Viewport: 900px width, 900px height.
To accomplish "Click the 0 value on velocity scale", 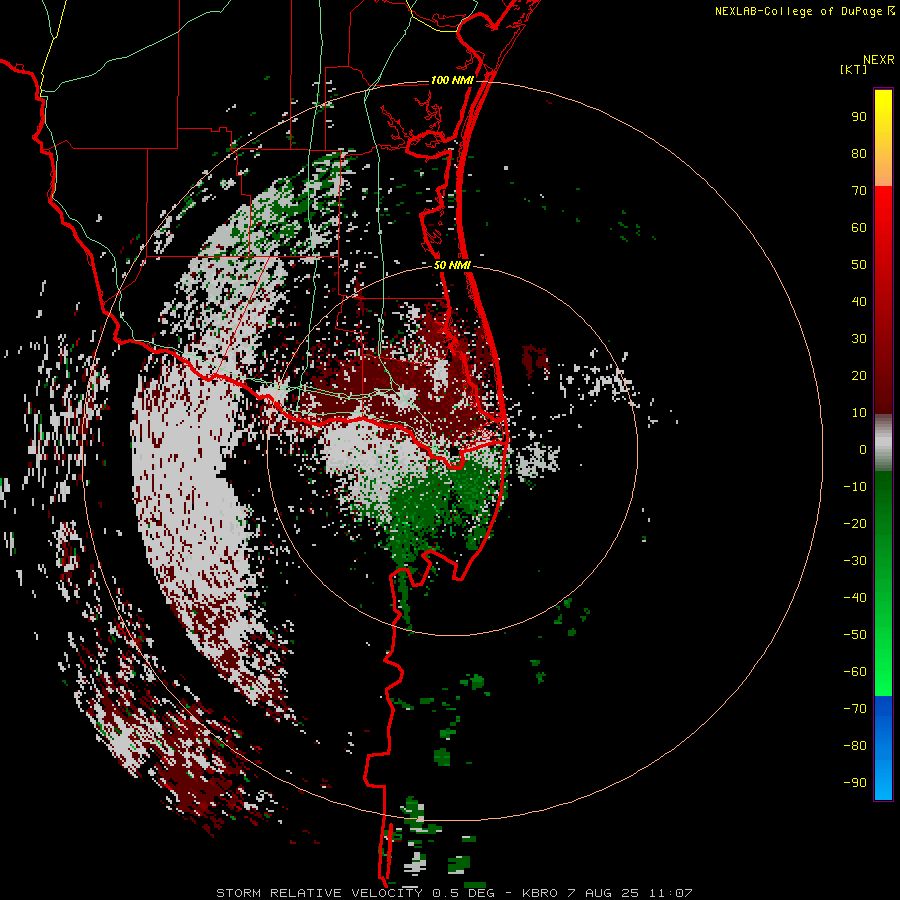I will [863, 449].
